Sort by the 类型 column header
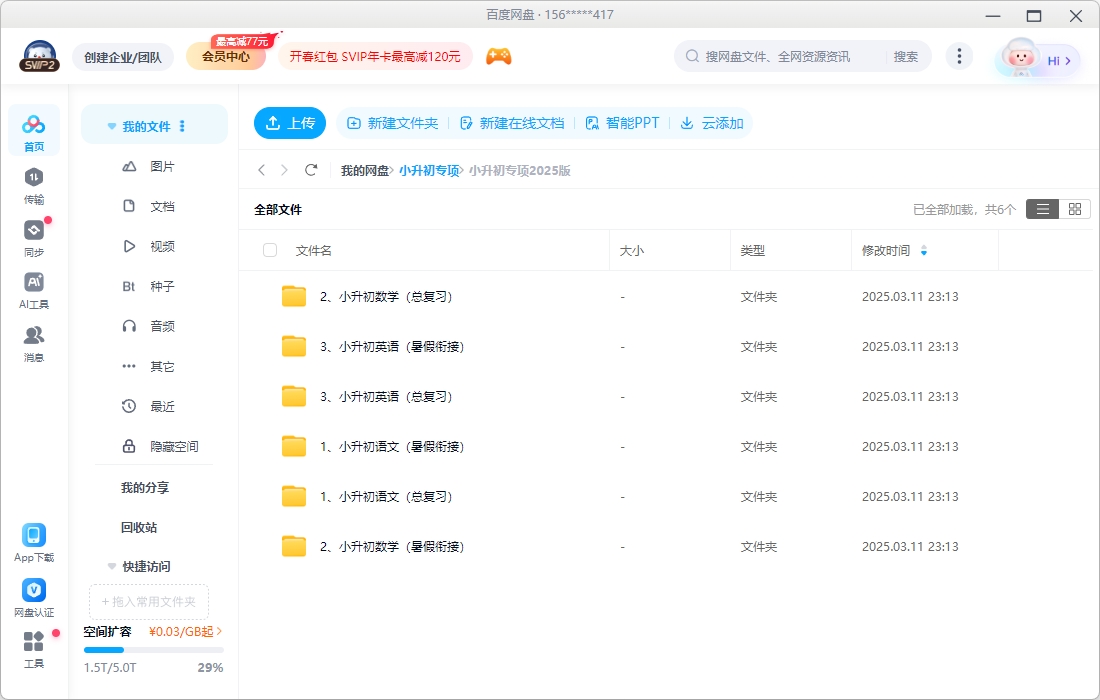The height and width of the screenshot is (700, 1100). (753, 250)
